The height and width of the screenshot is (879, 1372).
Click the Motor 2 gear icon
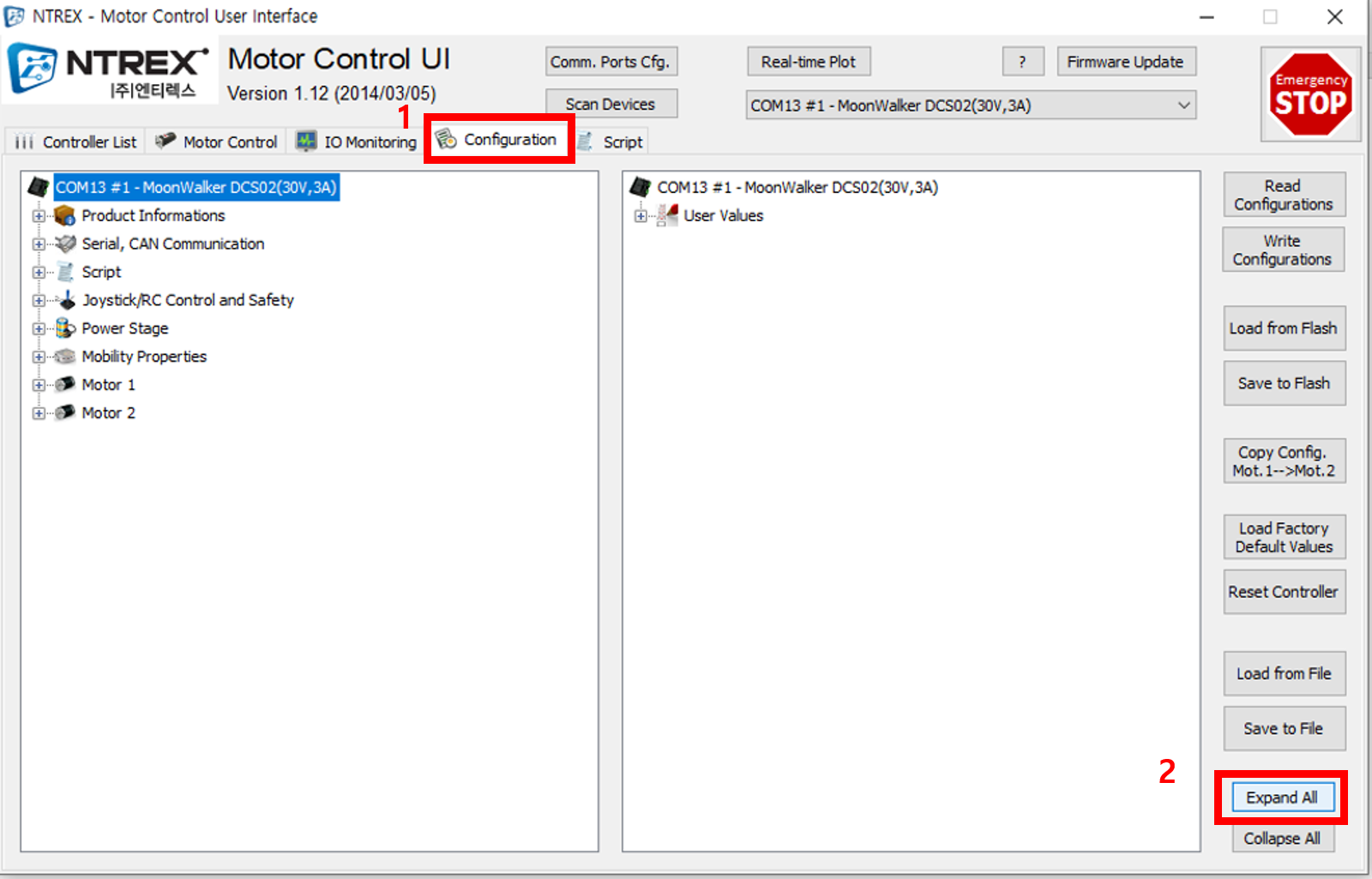66,412
